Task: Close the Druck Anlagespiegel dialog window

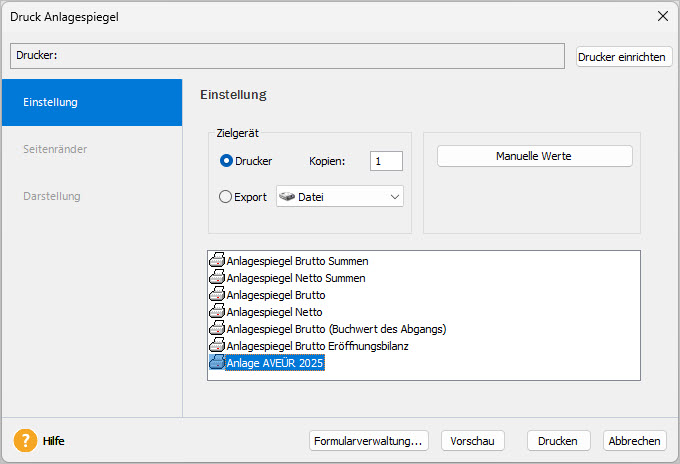Action: (661, 16)
